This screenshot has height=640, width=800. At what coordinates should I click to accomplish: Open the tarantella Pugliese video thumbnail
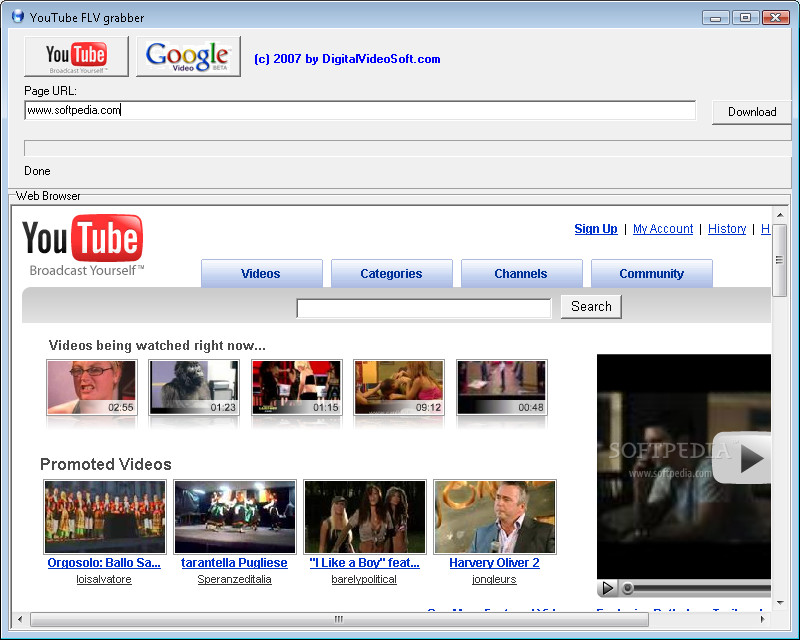[235, 516]
